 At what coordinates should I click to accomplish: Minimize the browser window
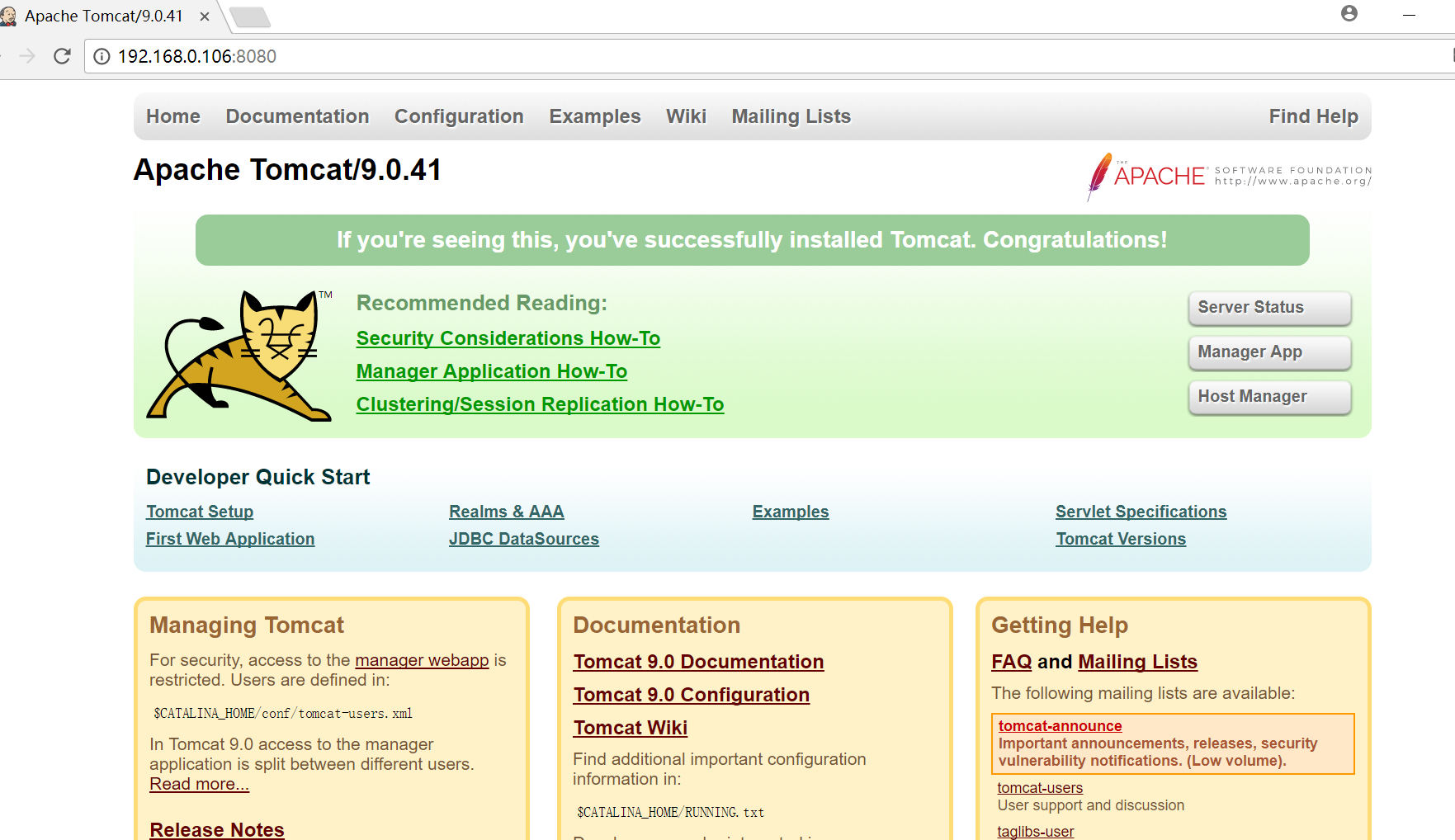1409,15
